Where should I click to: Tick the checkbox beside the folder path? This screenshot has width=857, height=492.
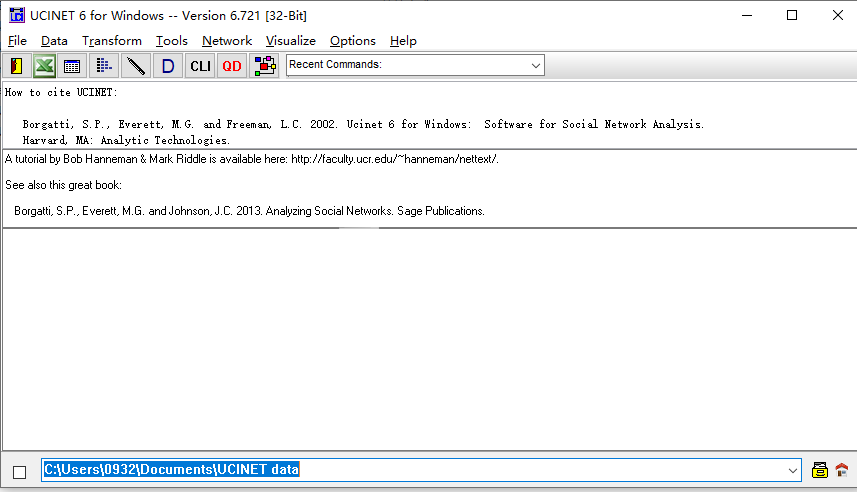tap(20, 472)
